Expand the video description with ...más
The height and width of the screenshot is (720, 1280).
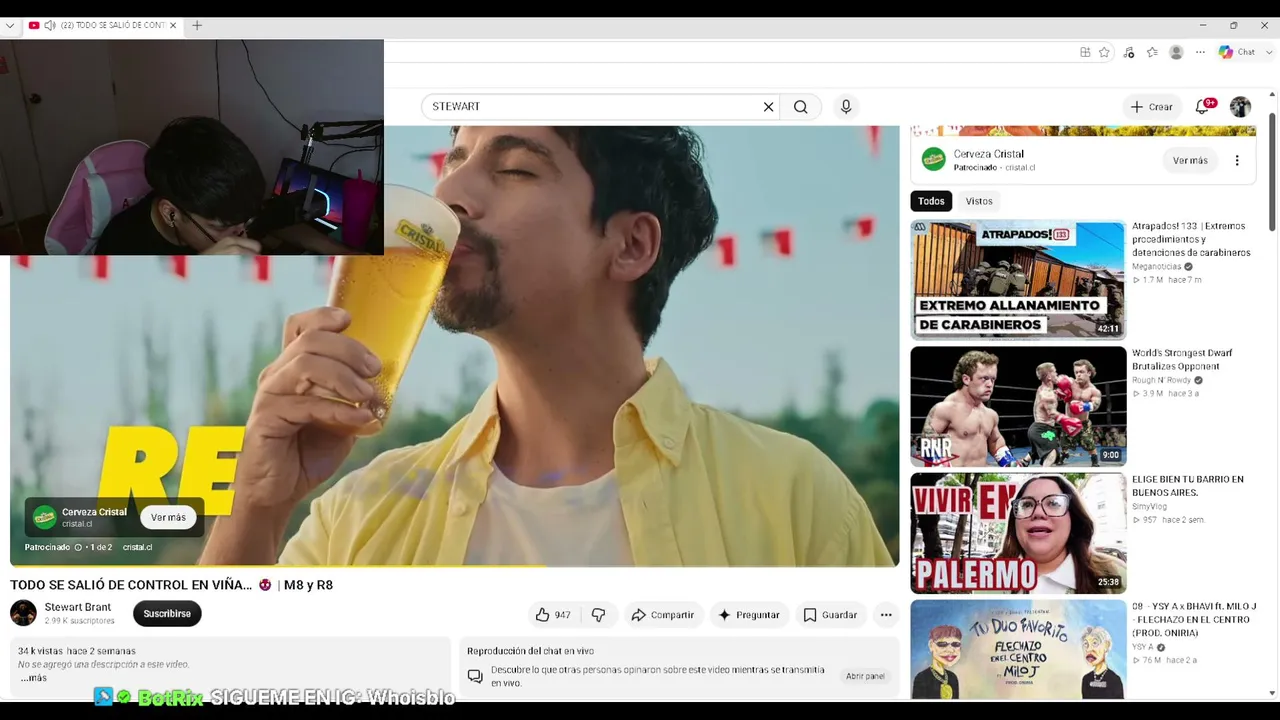point(33,678)
